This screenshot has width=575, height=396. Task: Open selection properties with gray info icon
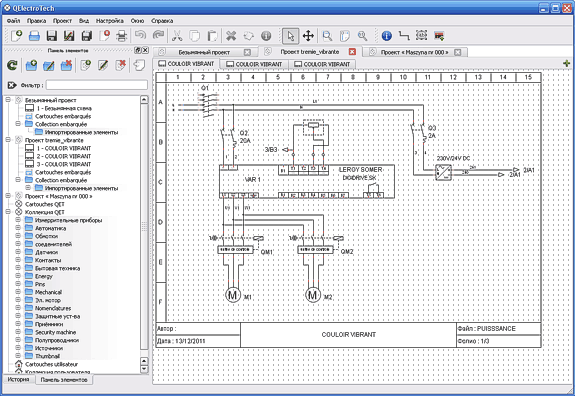(x=266, y=36)
